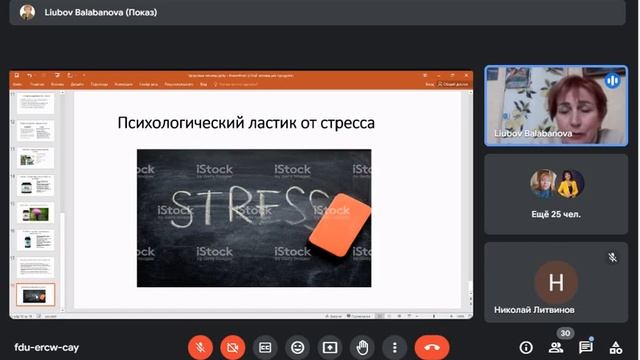The height and width of the screenshot is (360, 640).
Task: Switch to Slide Sorter view icon
Action: (389, 316)
